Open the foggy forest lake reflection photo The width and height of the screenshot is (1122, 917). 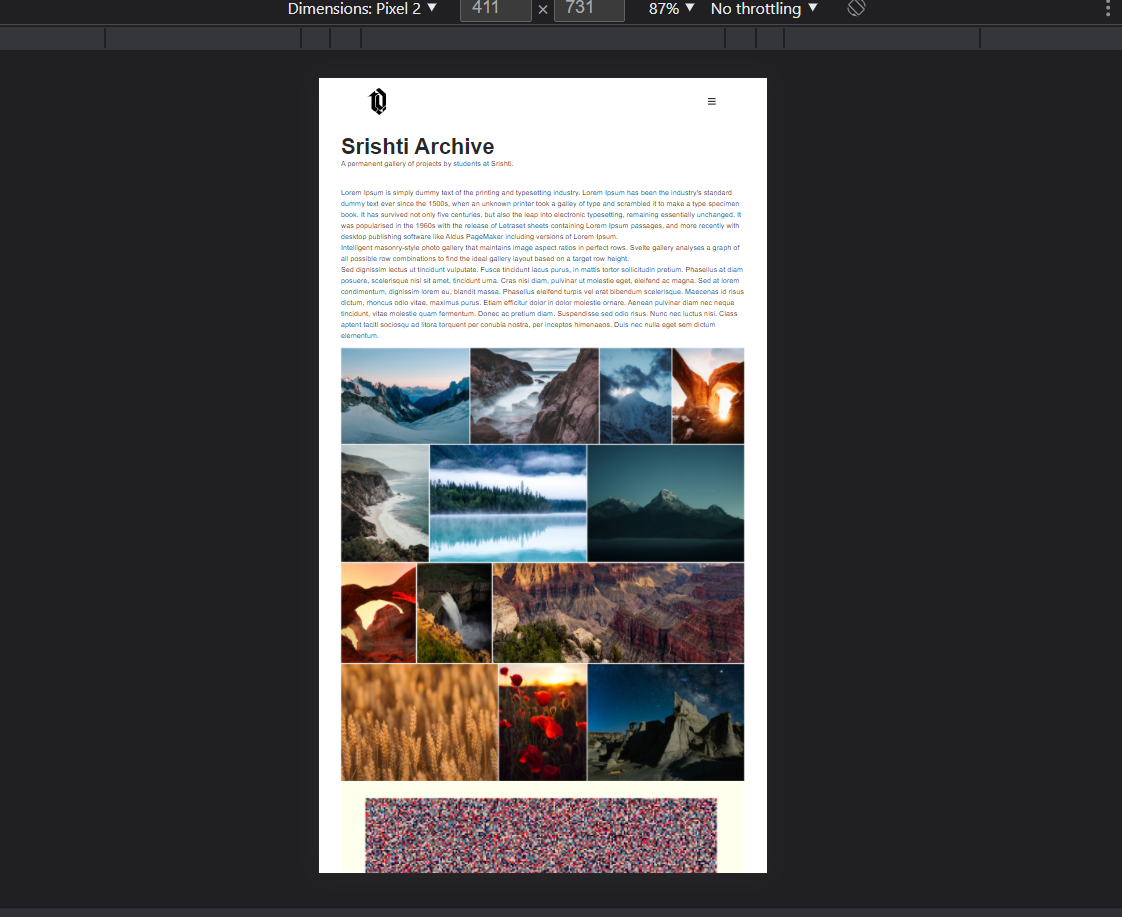[x=508, y=504]
